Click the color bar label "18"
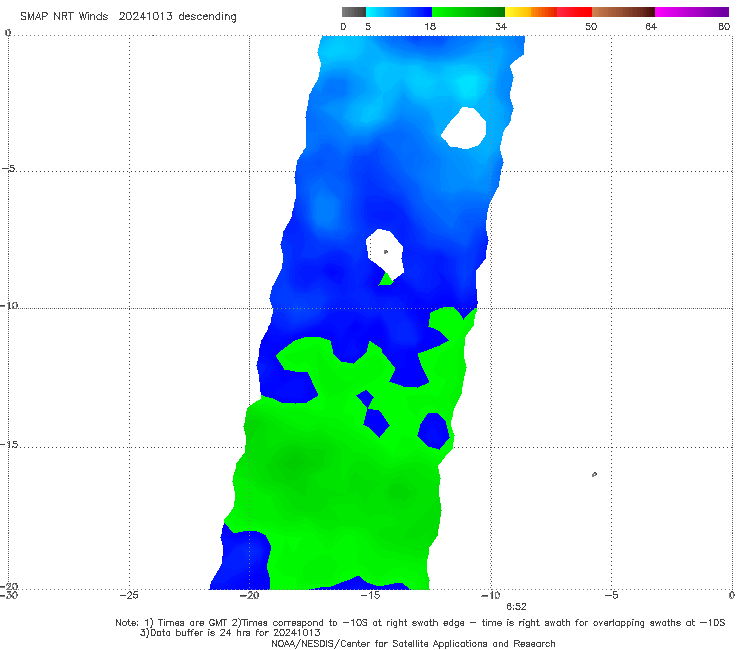The width and height of the screenshot is (740, 650). pos(430,26)
